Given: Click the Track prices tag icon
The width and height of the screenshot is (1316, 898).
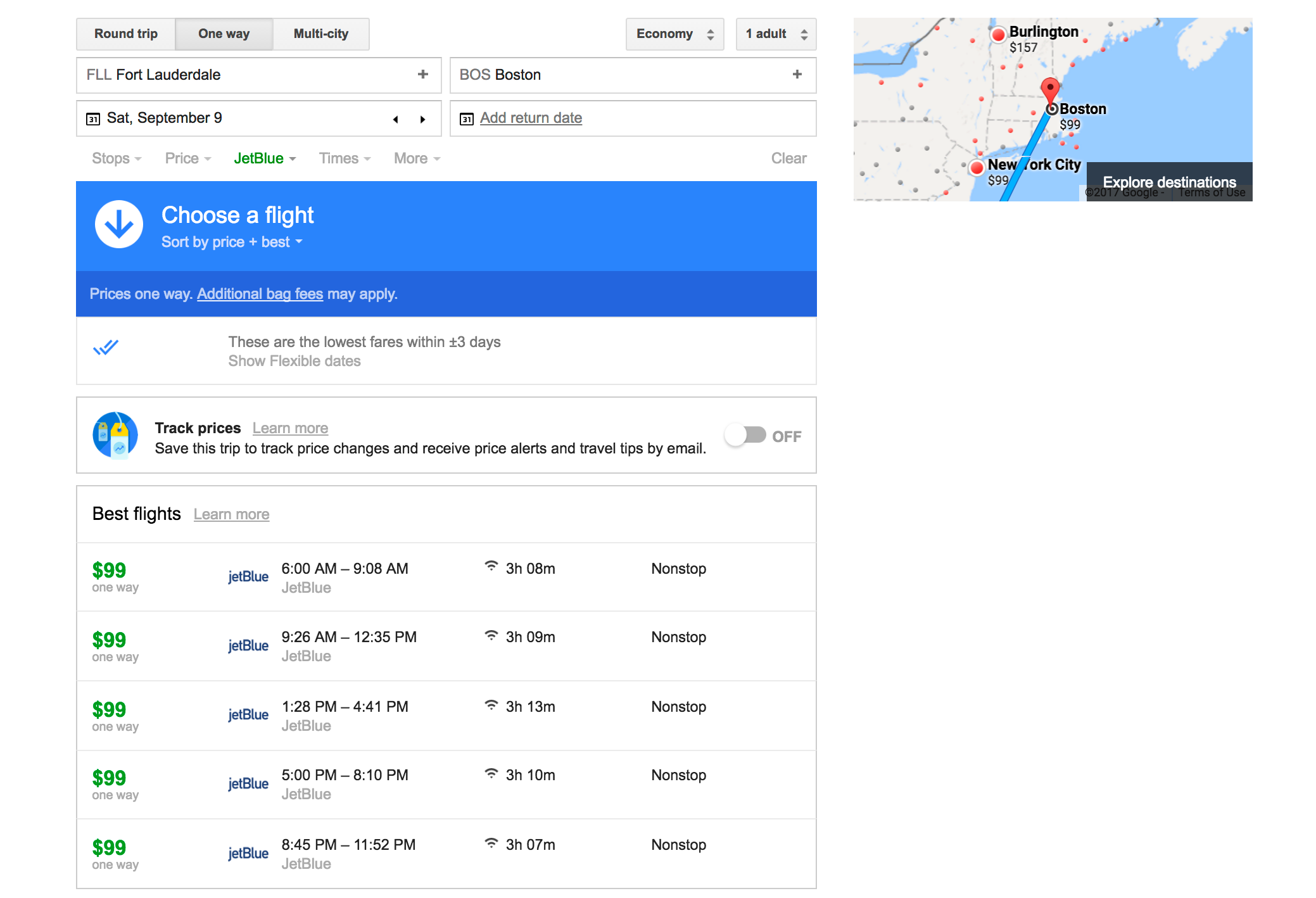Looking at the screenshot, I should click(115, 435).
